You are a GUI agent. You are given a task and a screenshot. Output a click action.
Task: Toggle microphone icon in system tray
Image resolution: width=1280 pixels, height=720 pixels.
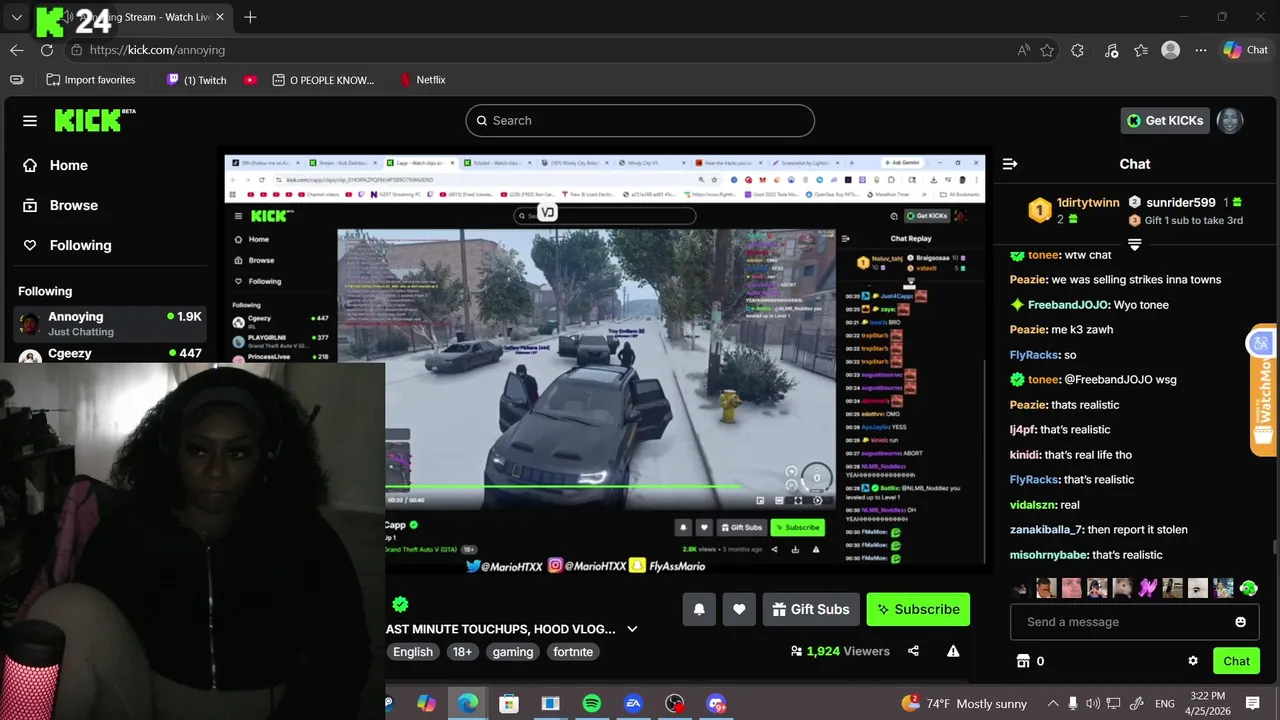tap(1073, 704)
